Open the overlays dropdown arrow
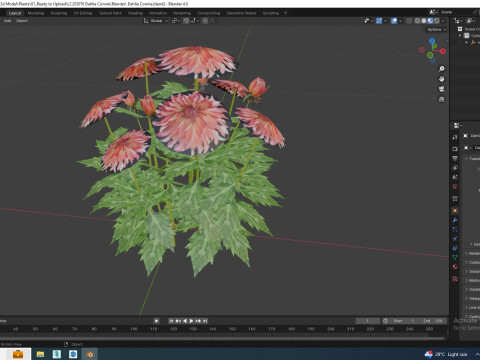Screen dimensions: 480x360 click(x=400, y=21)
